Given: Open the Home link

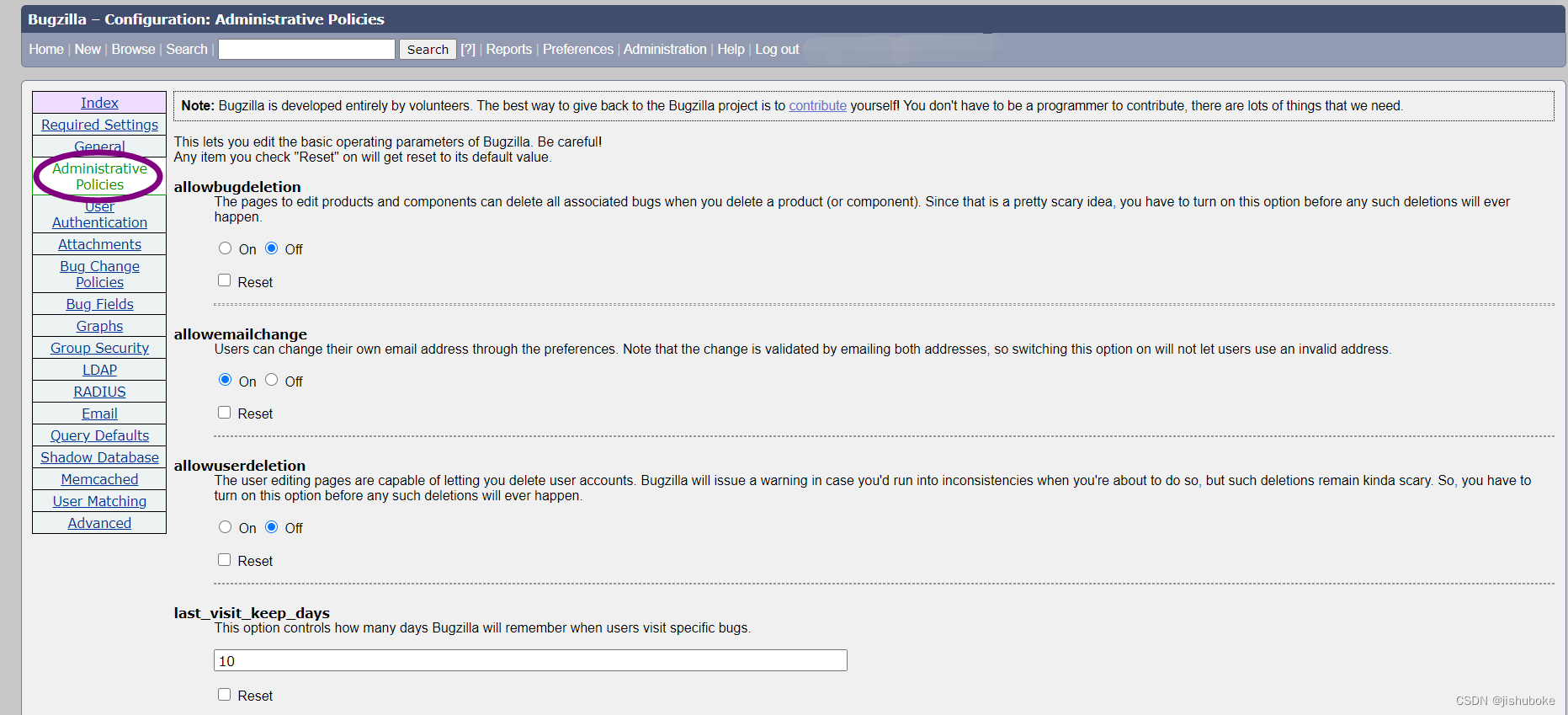Looking at the screenshot, I should click(x=46, y=50).
